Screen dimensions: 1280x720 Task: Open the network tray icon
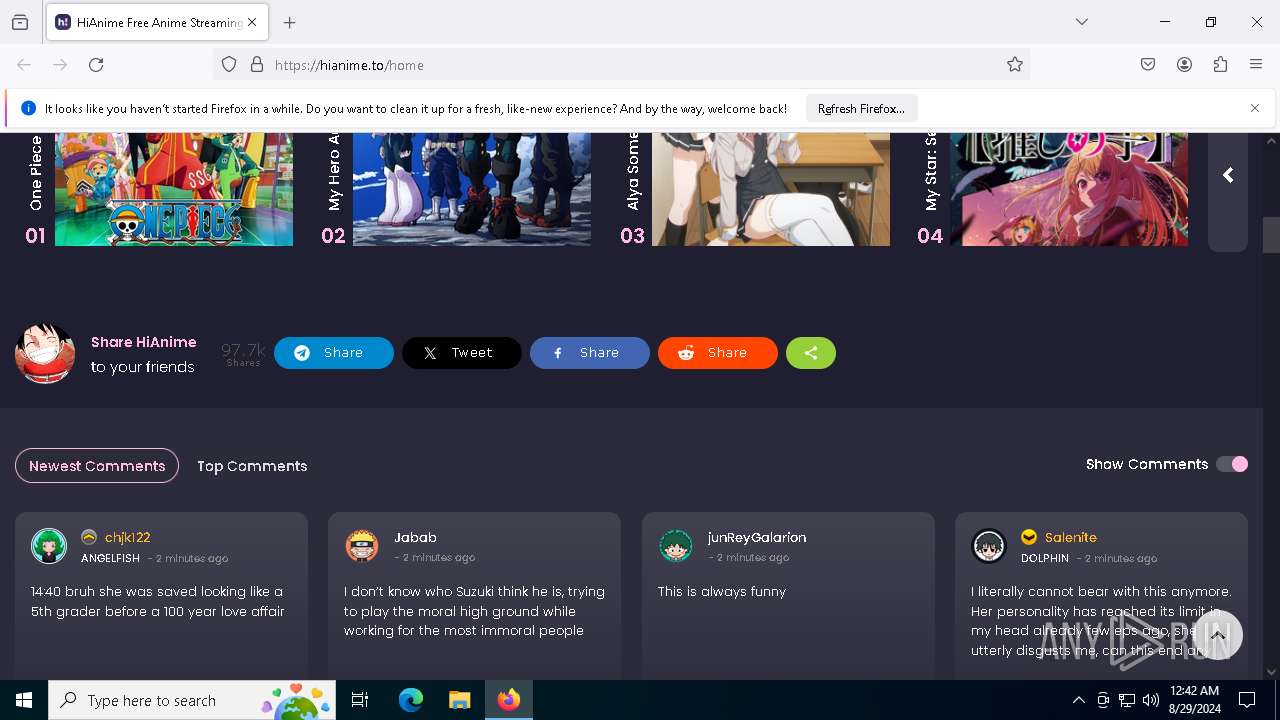1127,700
